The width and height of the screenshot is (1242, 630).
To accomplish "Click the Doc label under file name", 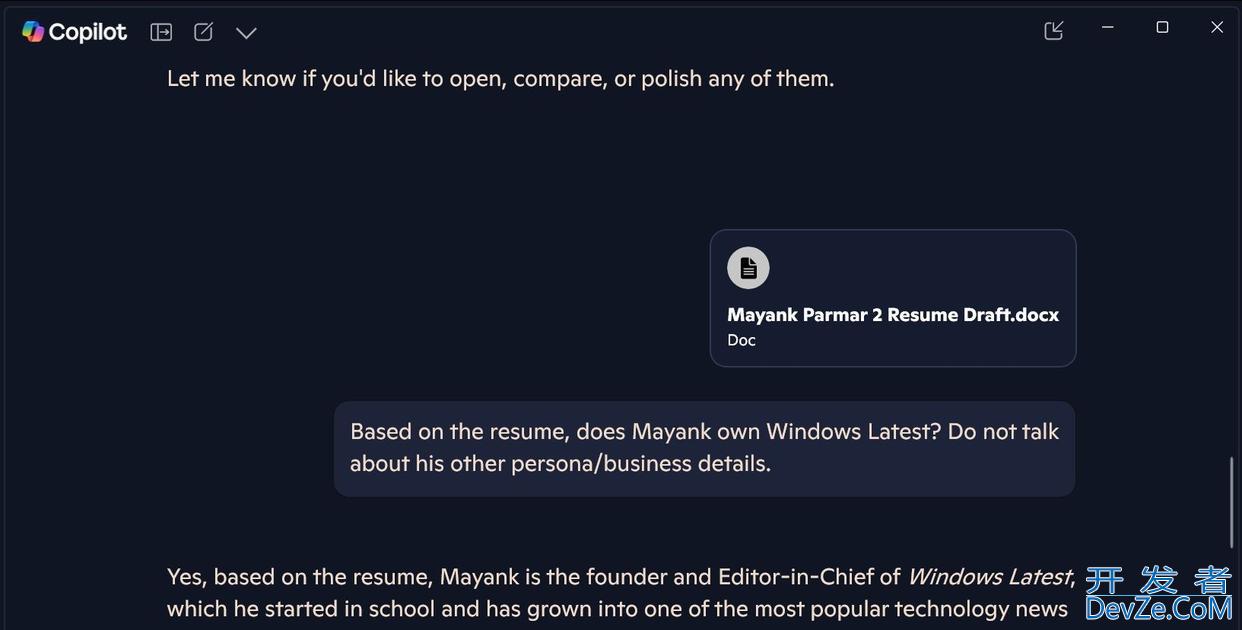I will [741, 340].
